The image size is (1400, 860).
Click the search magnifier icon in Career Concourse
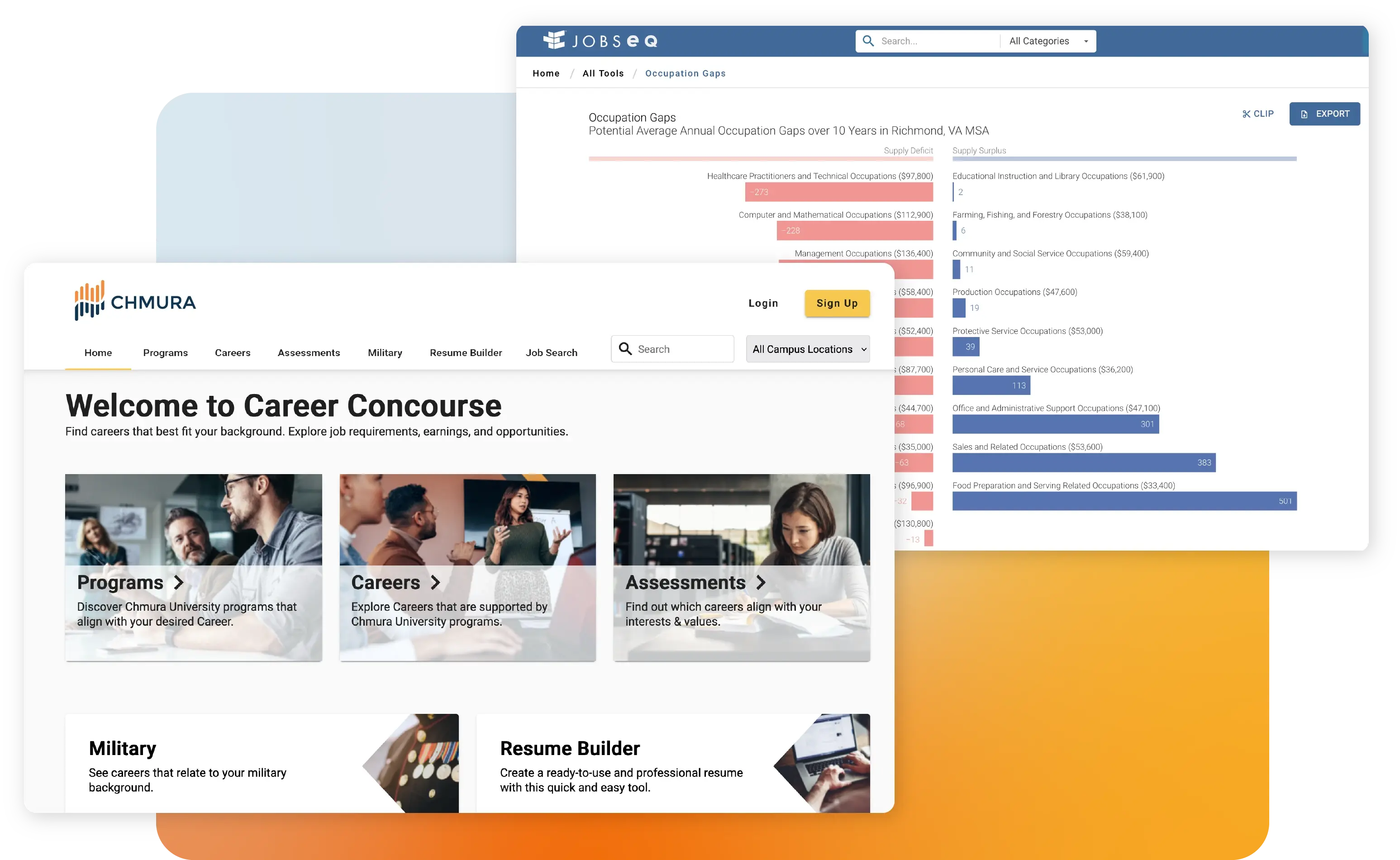[624, 349]
